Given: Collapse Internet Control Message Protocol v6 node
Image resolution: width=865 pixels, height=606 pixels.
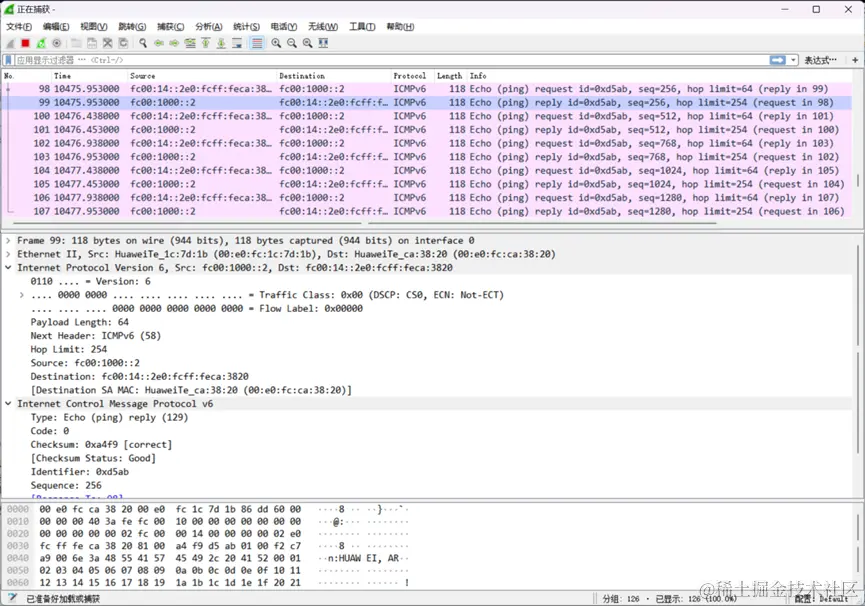Looking at the screenshot, I should (x=8, y=404).
